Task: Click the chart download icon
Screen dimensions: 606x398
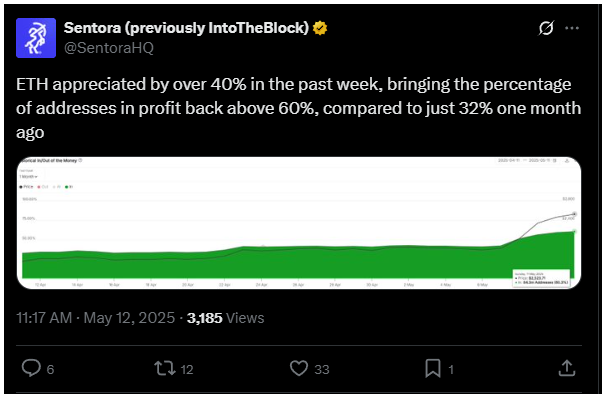Action: 567,161
